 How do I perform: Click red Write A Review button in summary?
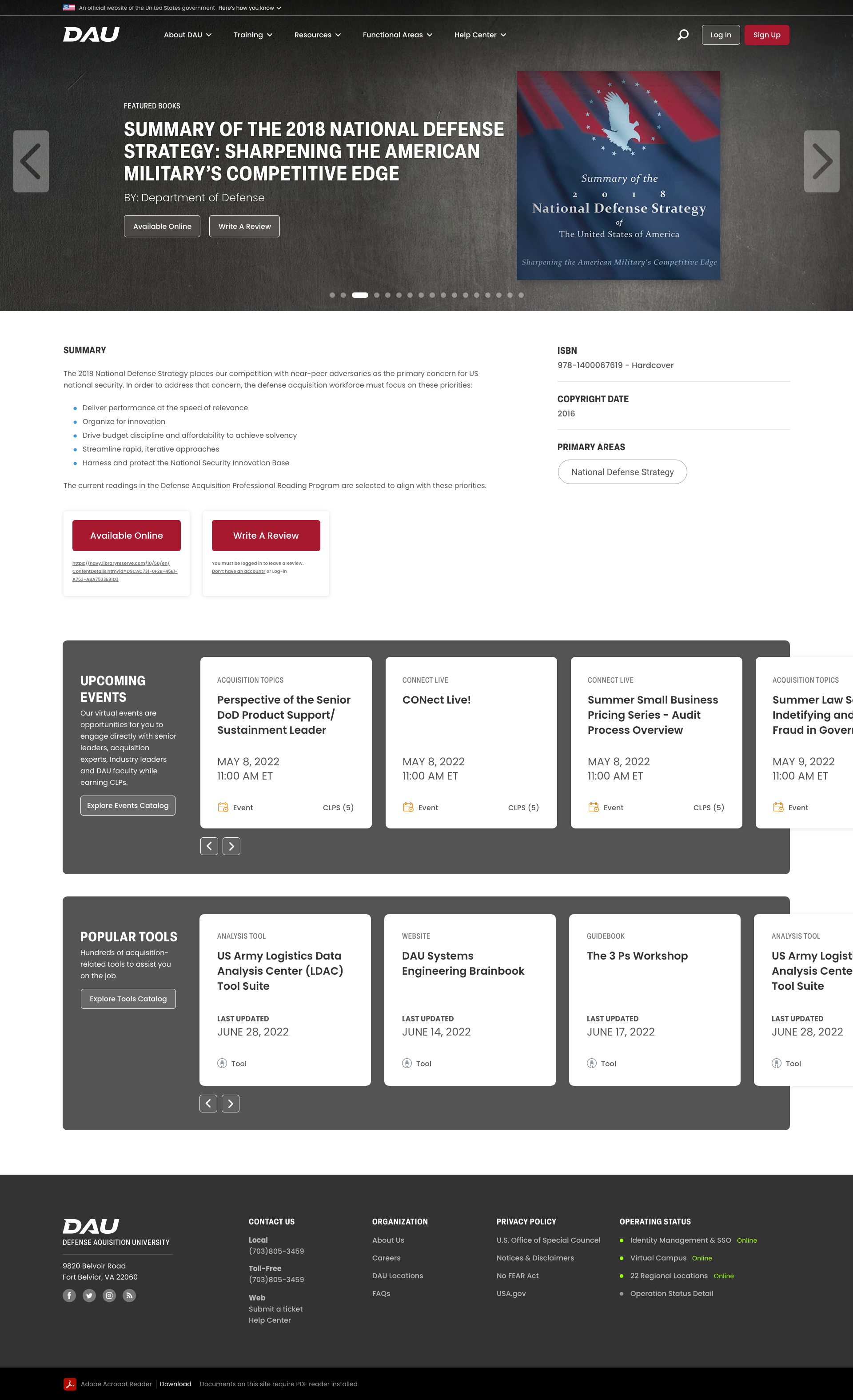point(266,535)
